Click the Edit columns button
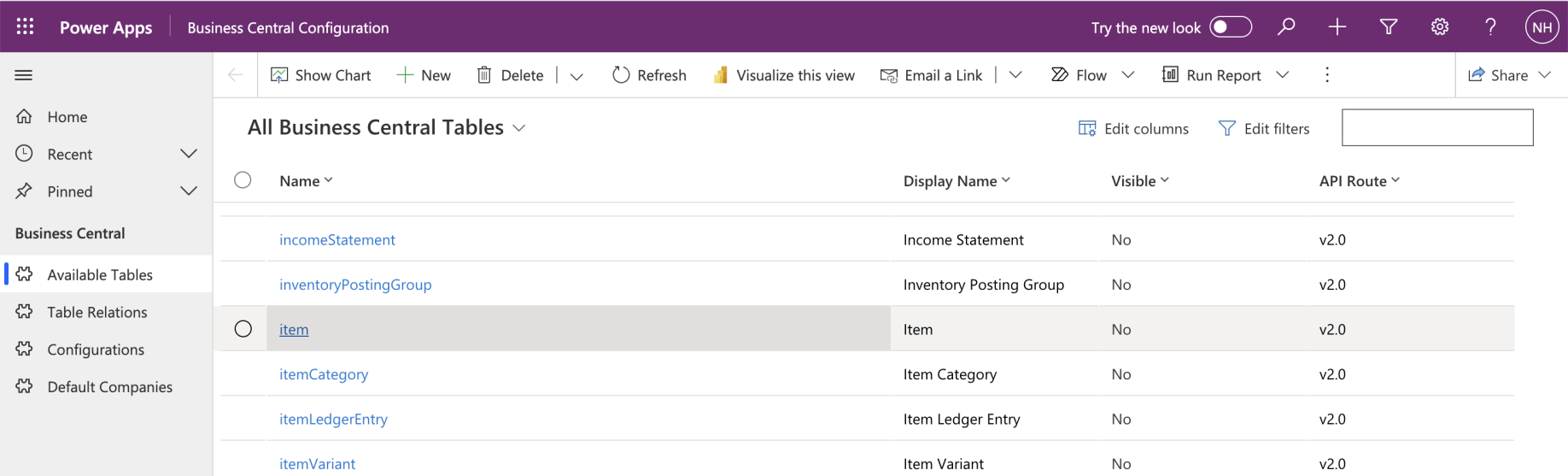Image resolution: width=1568 pixels, height=476 pixels. 1134,128
